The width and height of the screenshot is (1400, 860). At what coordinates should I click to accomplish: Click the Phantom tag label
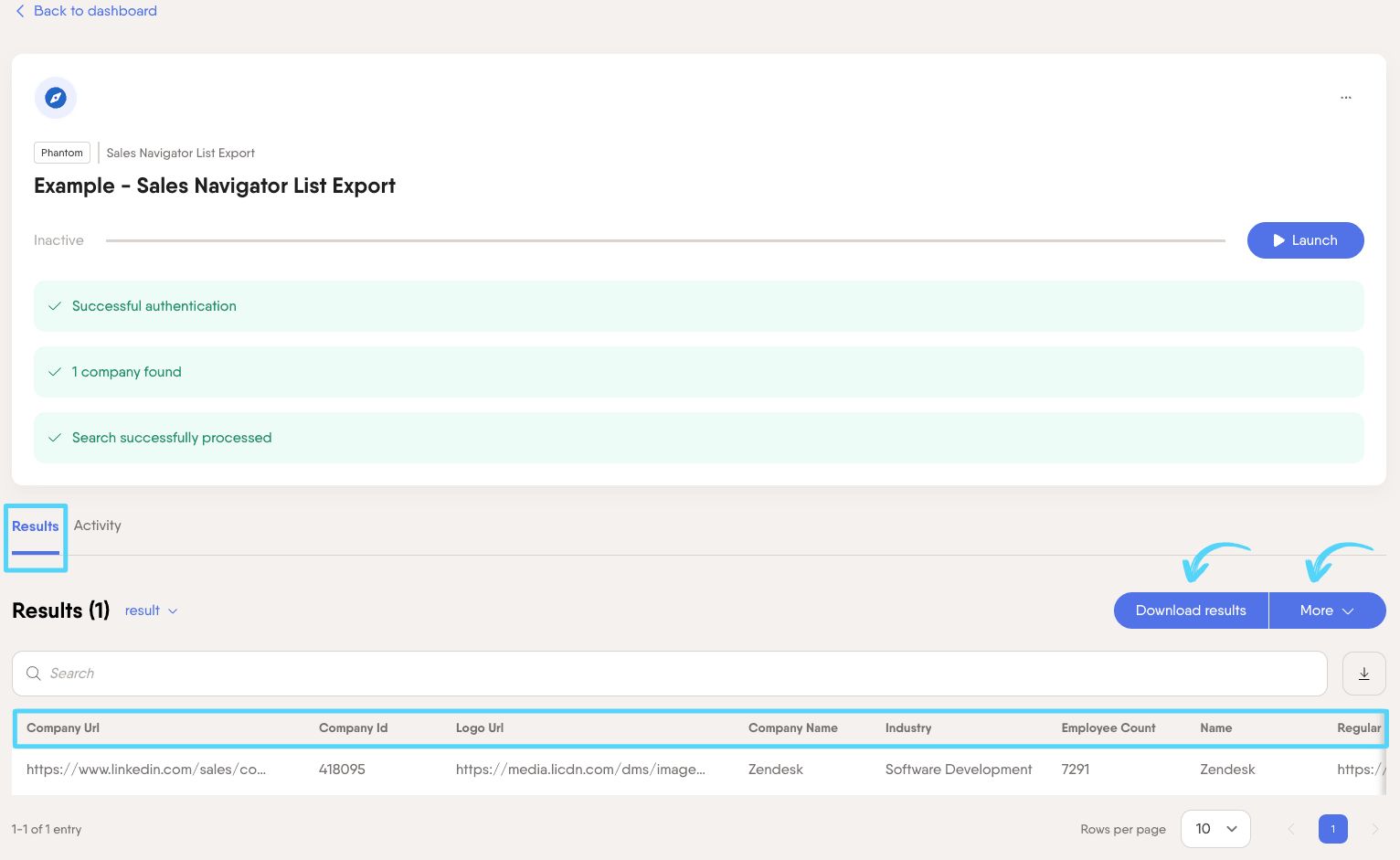(x=62, y=153)
